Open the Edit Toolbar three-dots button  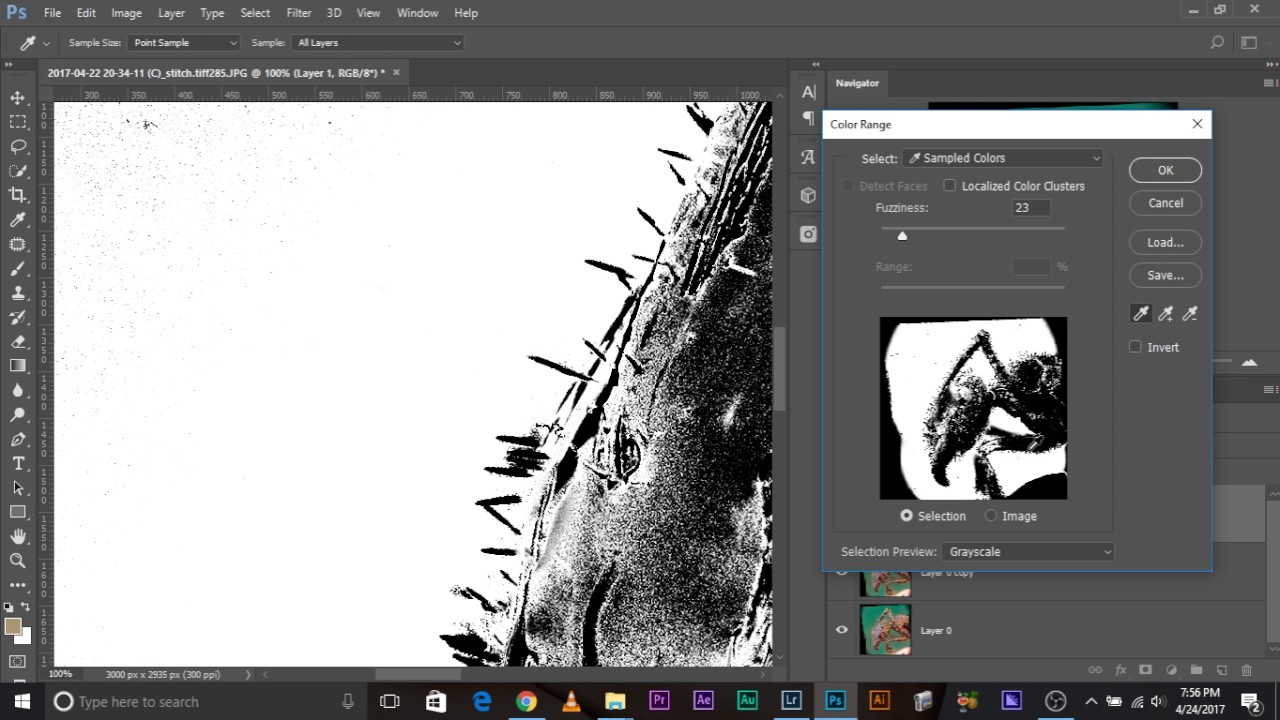pyautogui.click(x=18, y=585)
